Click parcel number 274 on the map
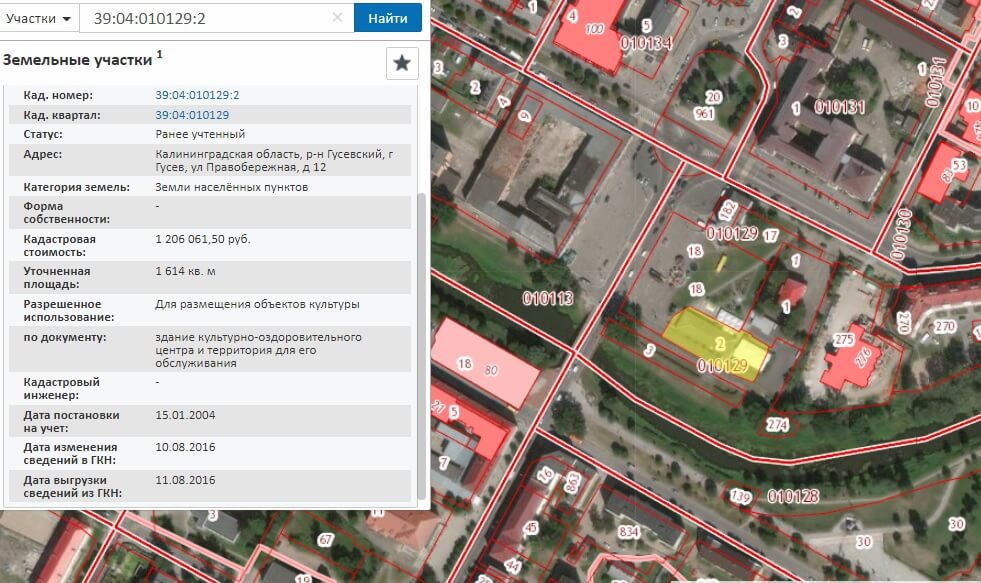 (x=777, y=425)
